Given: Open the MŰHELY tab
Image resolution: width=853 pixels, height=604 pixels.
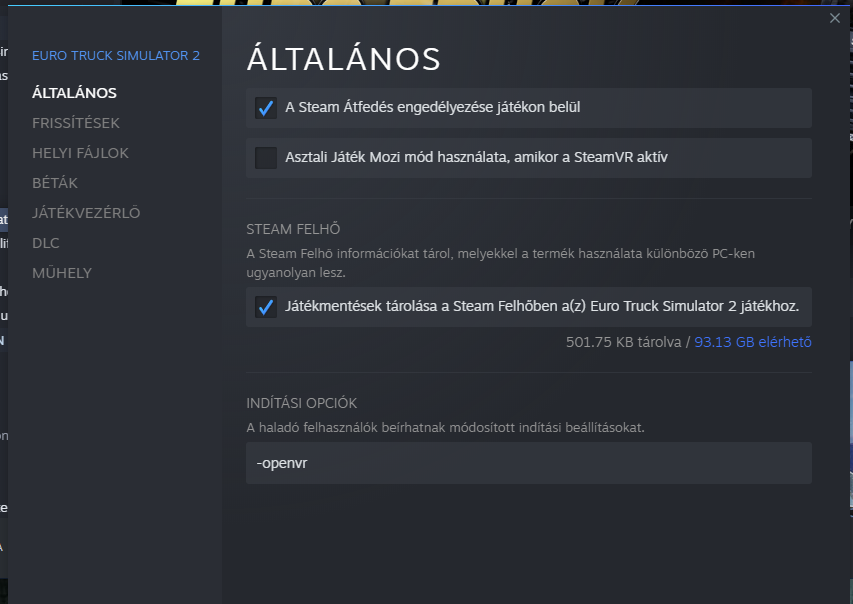Looking at the screenshot, I should click(62, 273).
